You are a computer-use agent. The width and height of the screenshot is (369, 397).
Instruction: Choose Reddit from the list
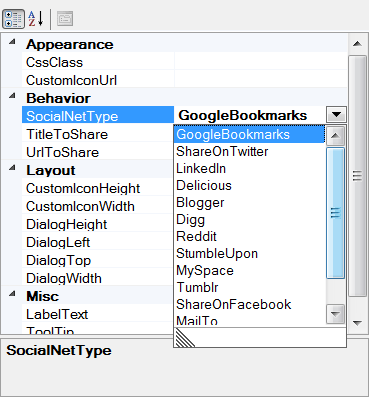click(249, 236)
